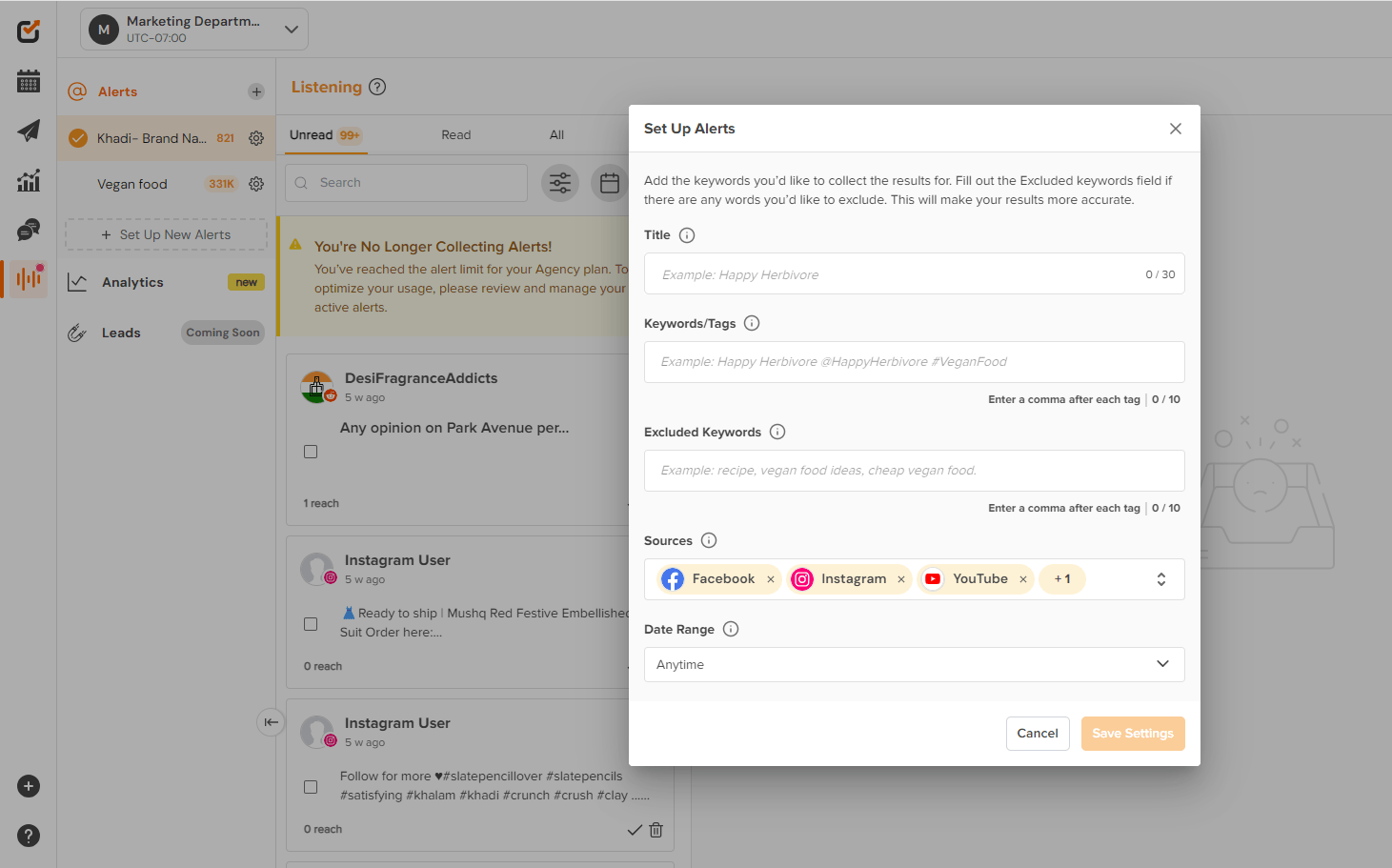Close the Set Up Alerts dialog

pos(1176,129)
